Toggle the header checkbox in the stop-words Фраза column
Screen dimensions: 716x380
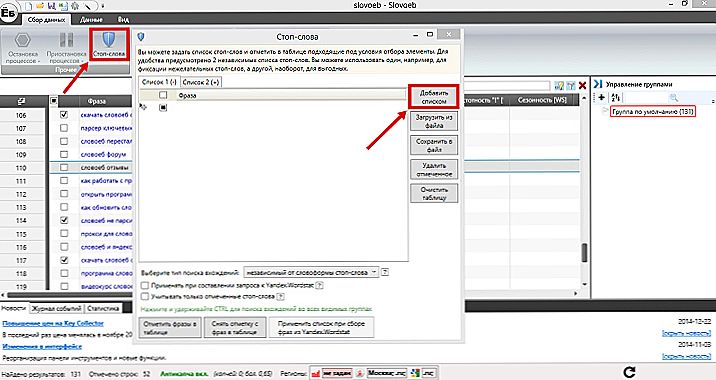163,95
